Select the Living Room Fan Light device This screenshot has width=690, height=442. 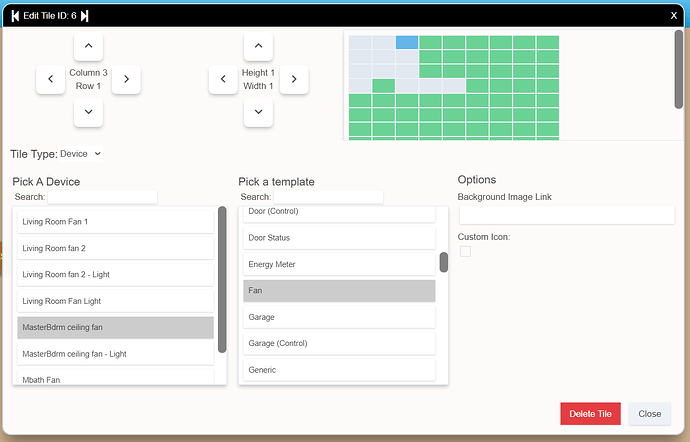pyautogui.click(x=115, y=301)
